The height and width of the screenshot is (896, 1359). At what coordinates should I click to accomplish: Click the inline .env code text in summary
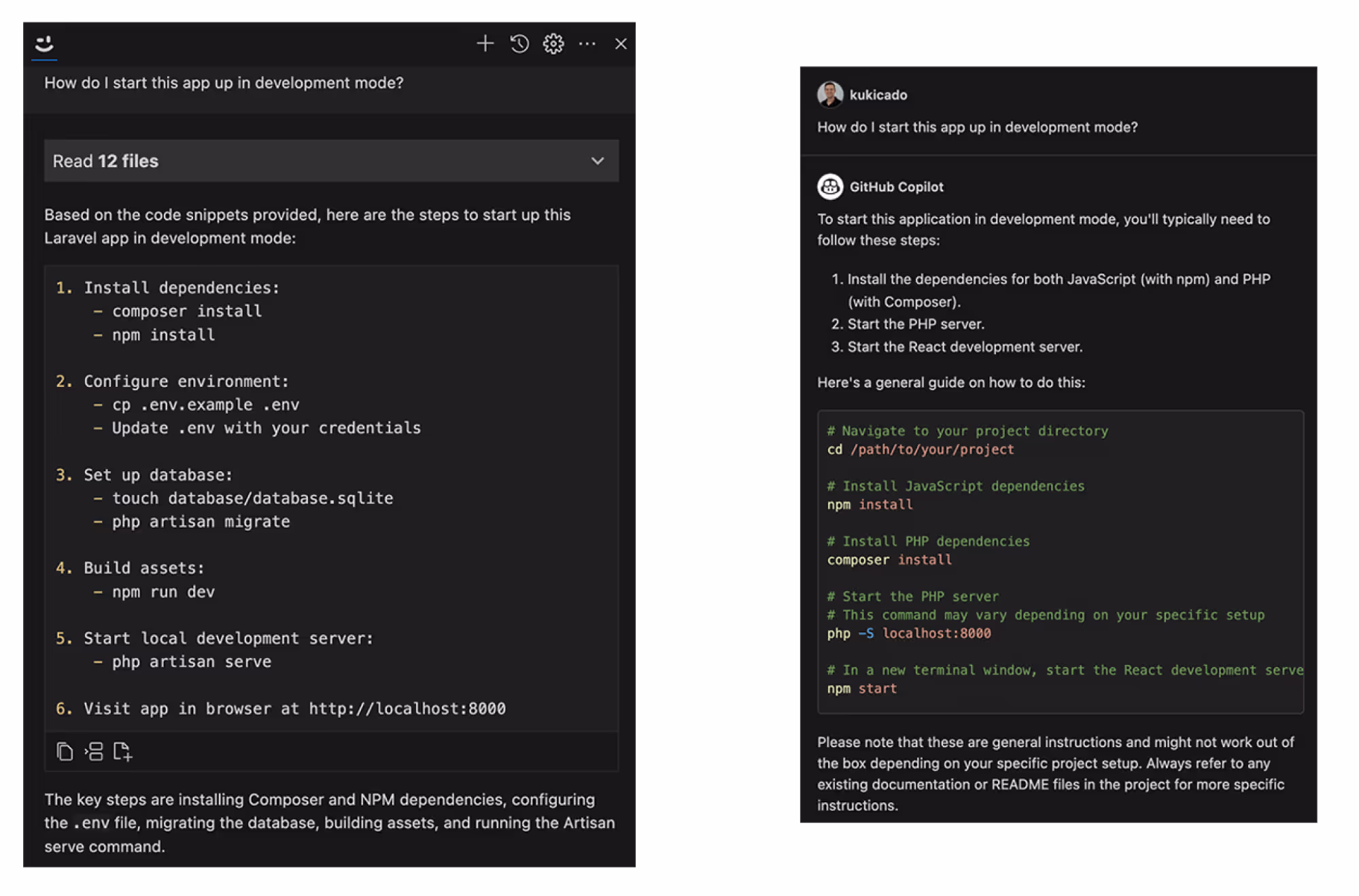pos(91,823)
